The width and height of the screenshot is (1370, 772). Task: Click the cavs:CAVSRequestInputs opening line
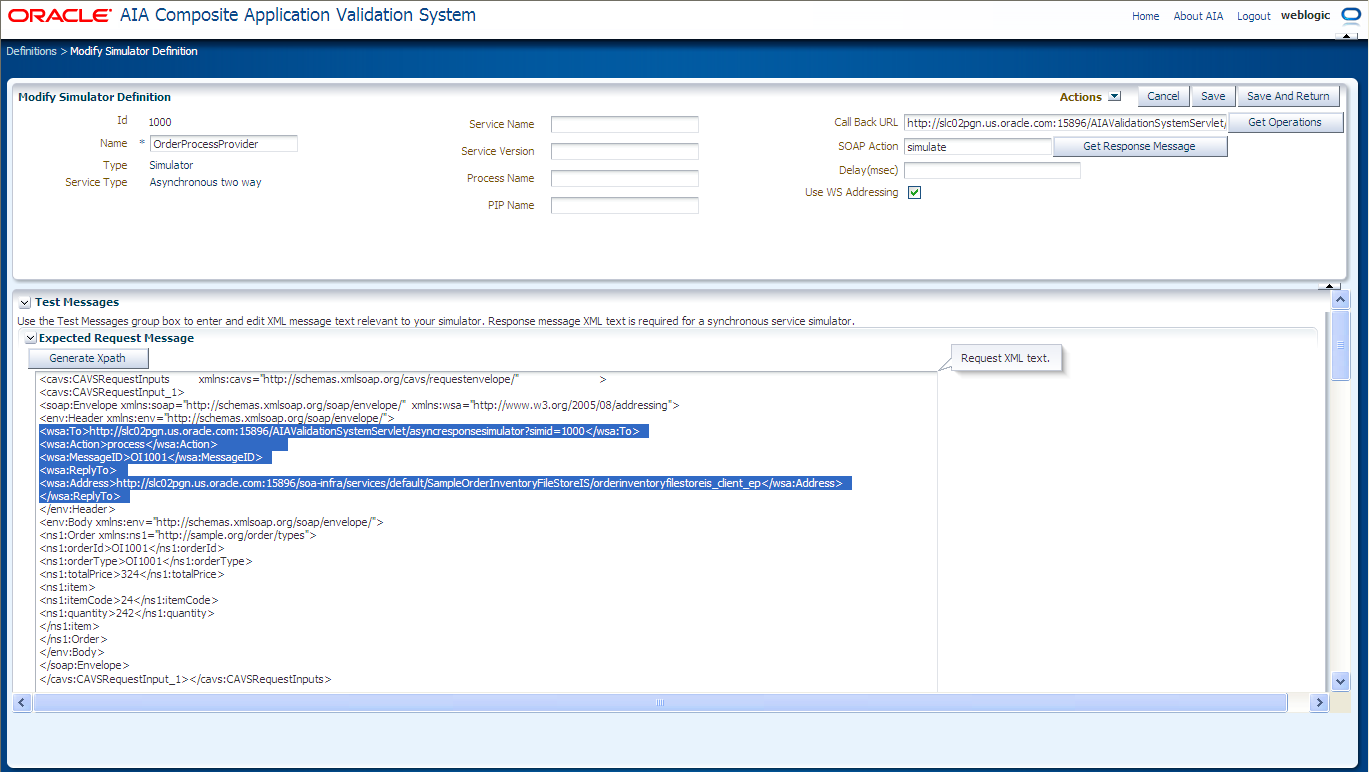coord(323,380)
